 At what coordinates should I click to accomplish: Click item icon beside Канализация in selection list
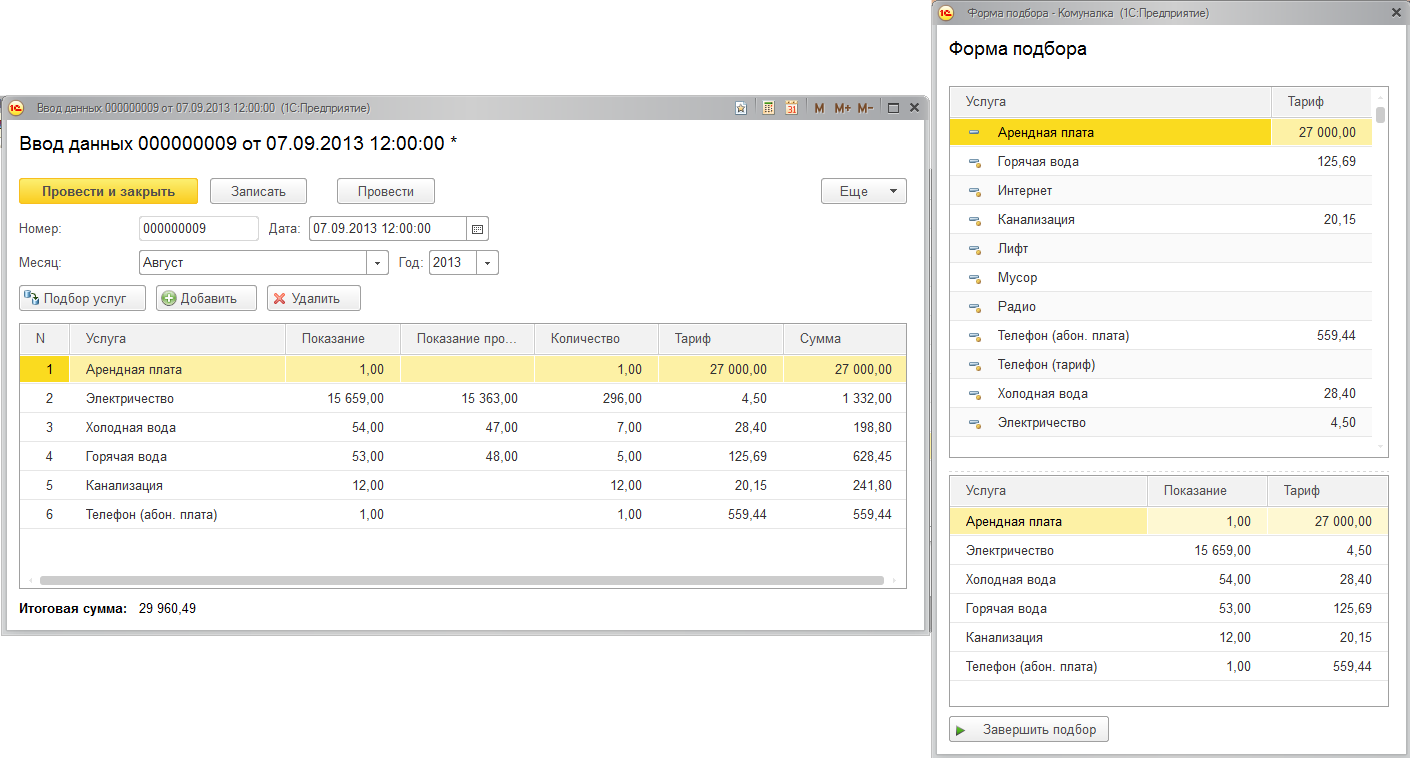[975, 220]
